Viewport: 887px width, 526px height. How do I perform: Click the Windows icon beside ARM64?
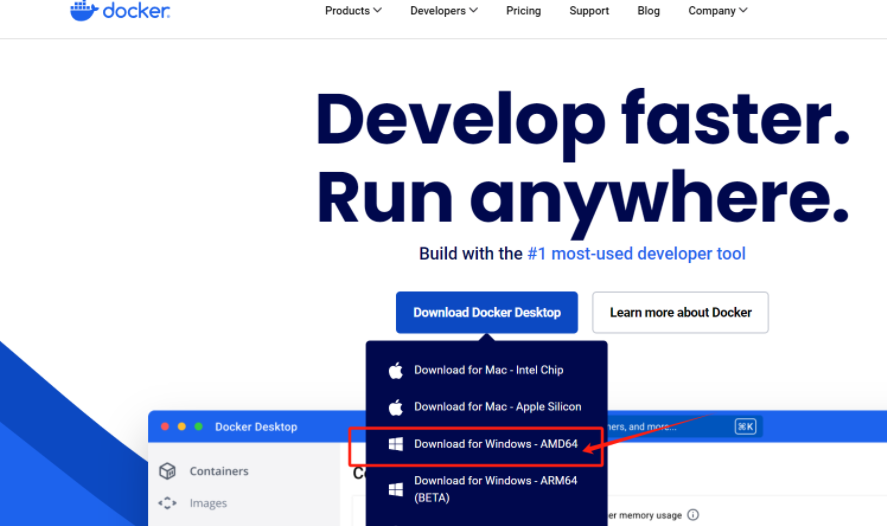pos(395,489)
